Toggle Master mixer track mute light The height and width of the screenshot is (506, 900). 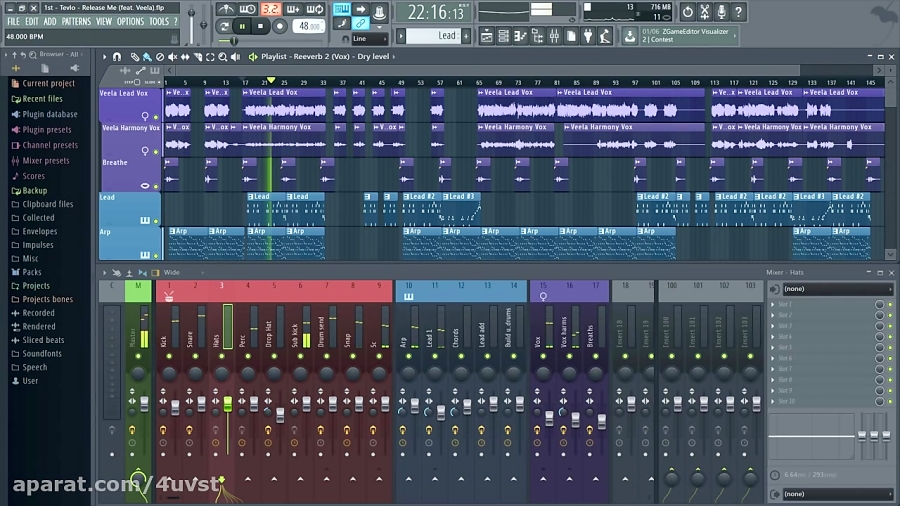click(x=138, y=356)
